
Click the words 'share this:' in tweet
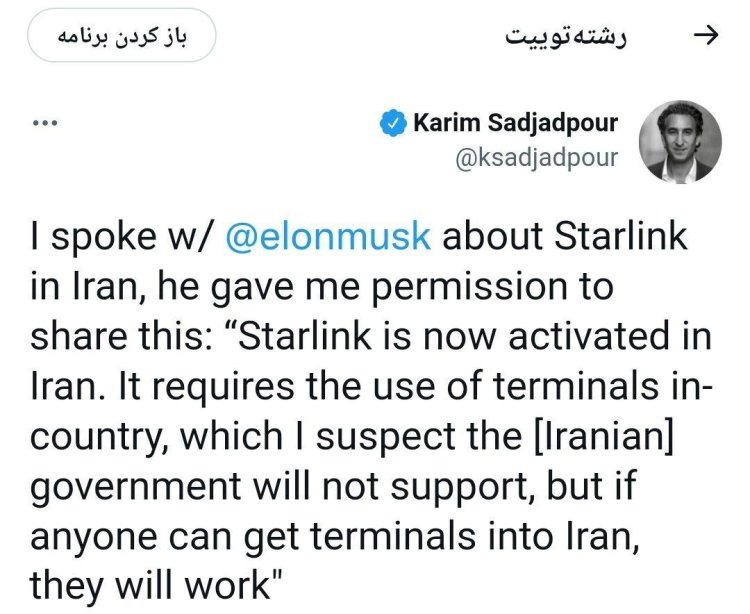tap(121, 335)
